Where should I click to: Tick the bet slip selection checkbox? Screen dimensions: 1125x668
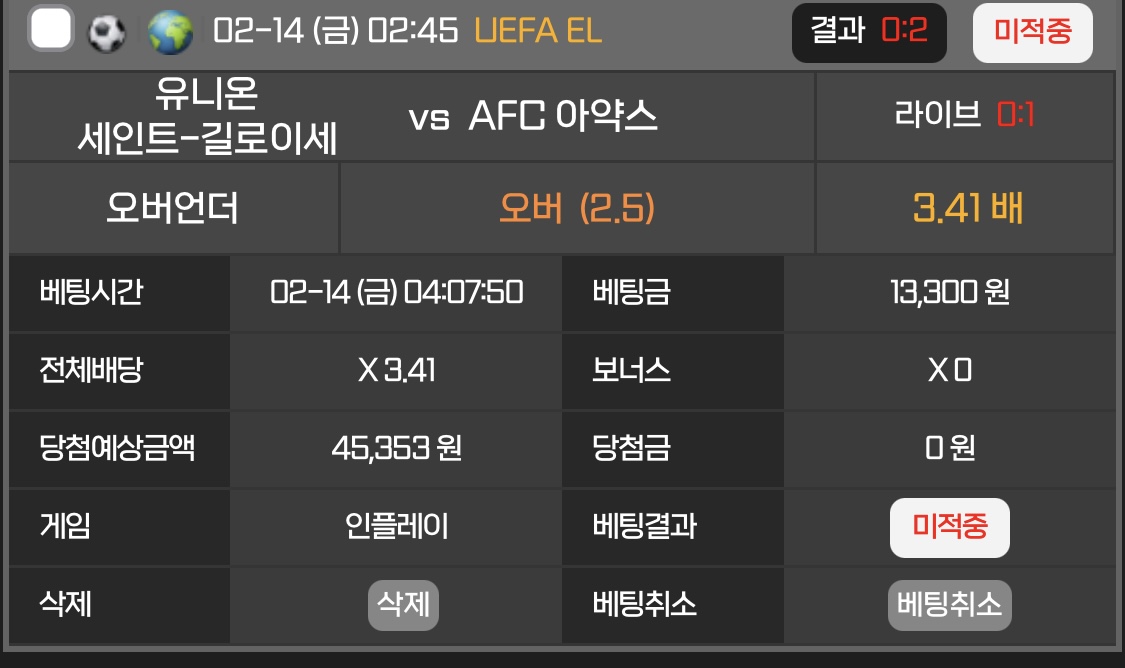coord(51,30)
